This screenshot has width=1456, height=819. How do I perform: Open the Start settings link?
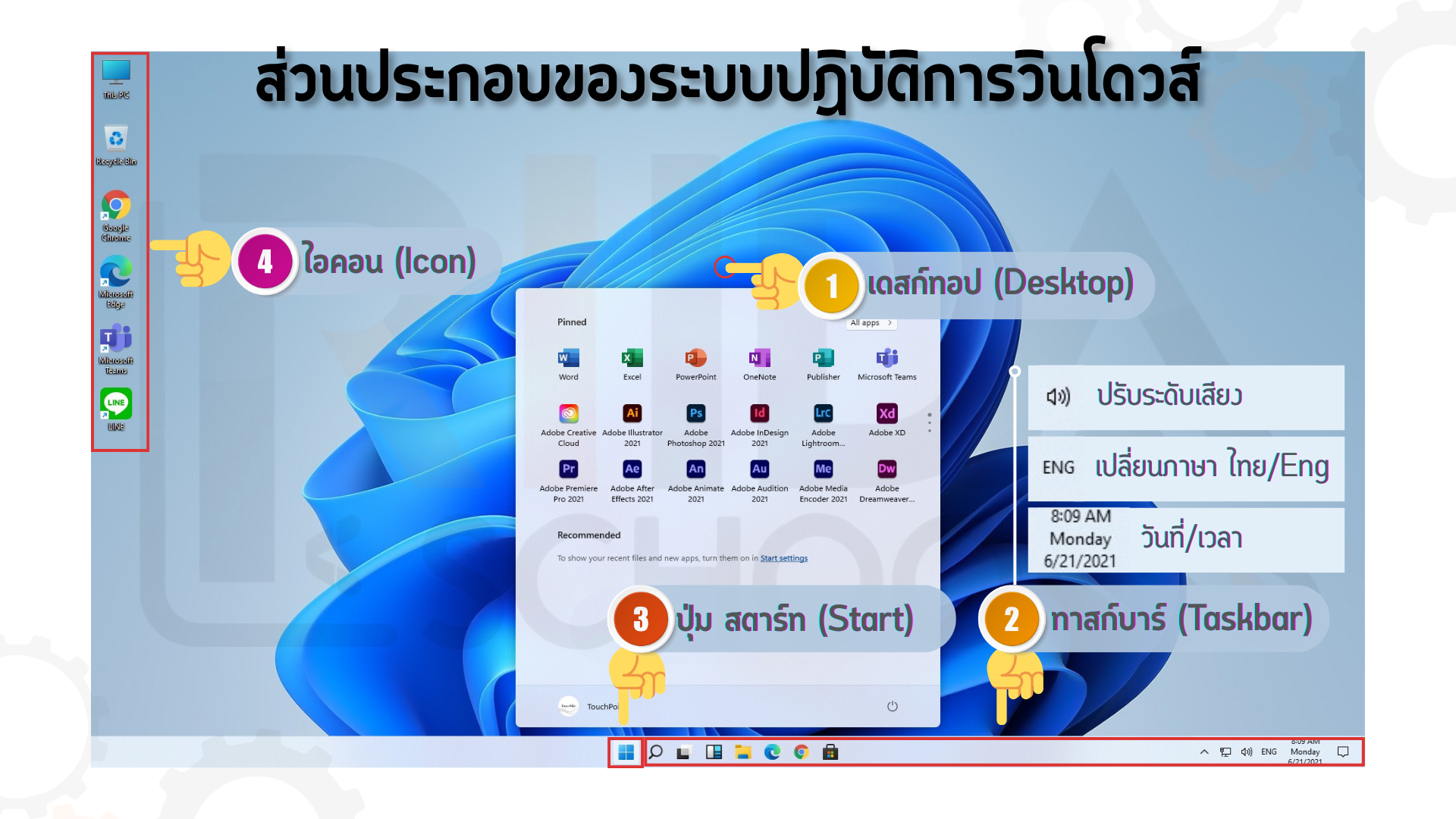click(x=784, y=558)
